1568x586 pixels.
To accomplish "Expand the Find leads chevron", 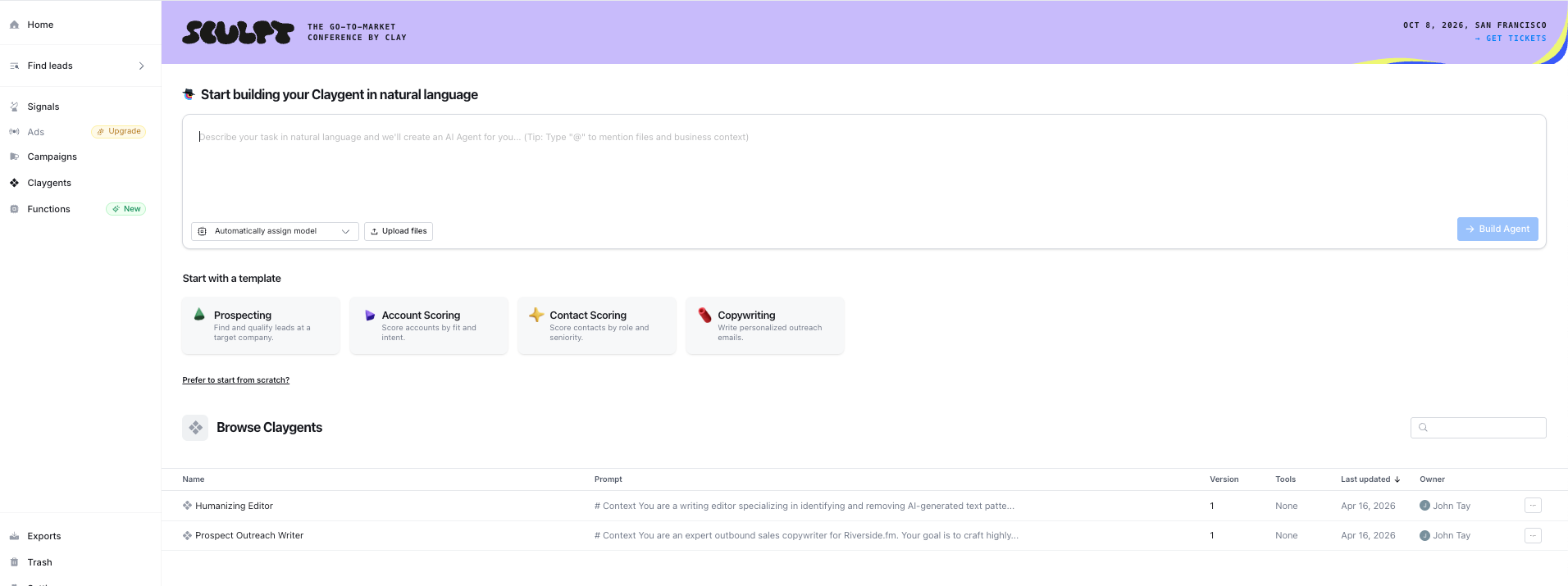I will point(141,66).
